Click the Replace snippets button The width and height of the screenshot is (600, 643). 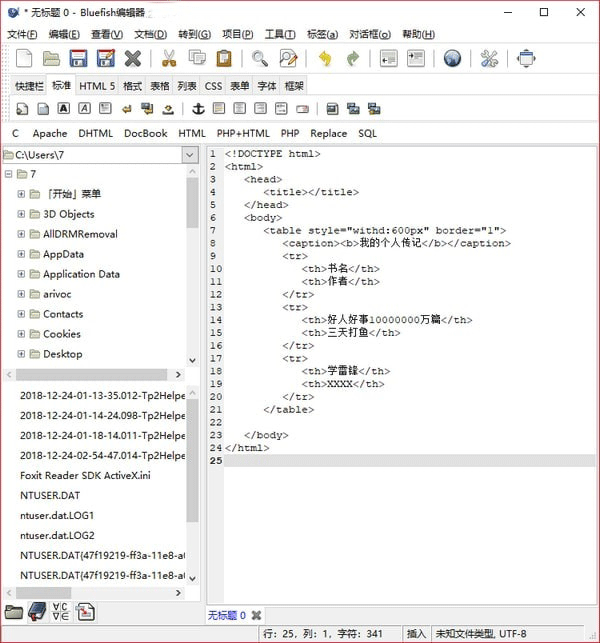pyautogui.click(x=328, y=133)
